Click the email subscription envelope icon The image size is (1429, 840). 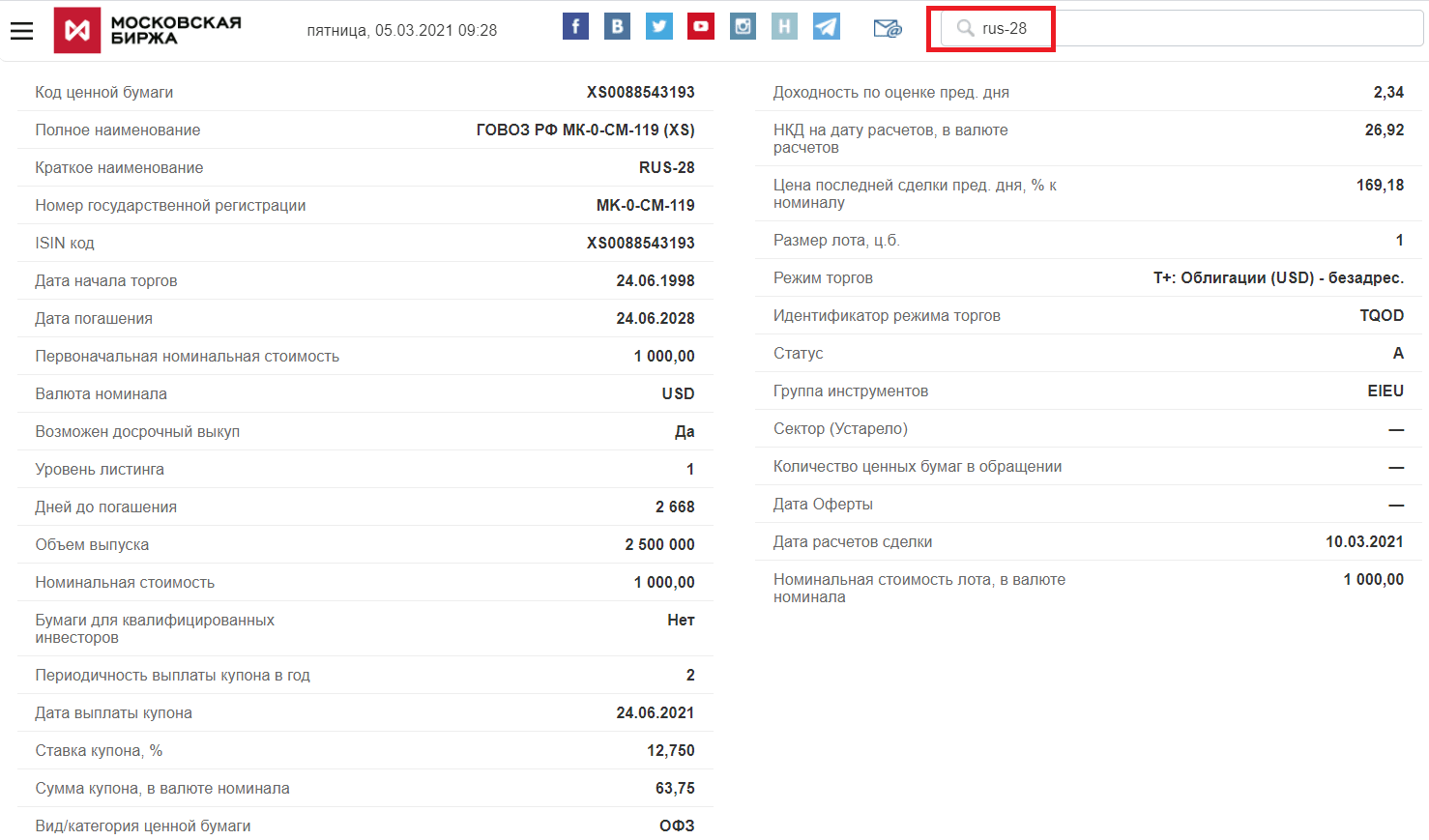[888, 28]
